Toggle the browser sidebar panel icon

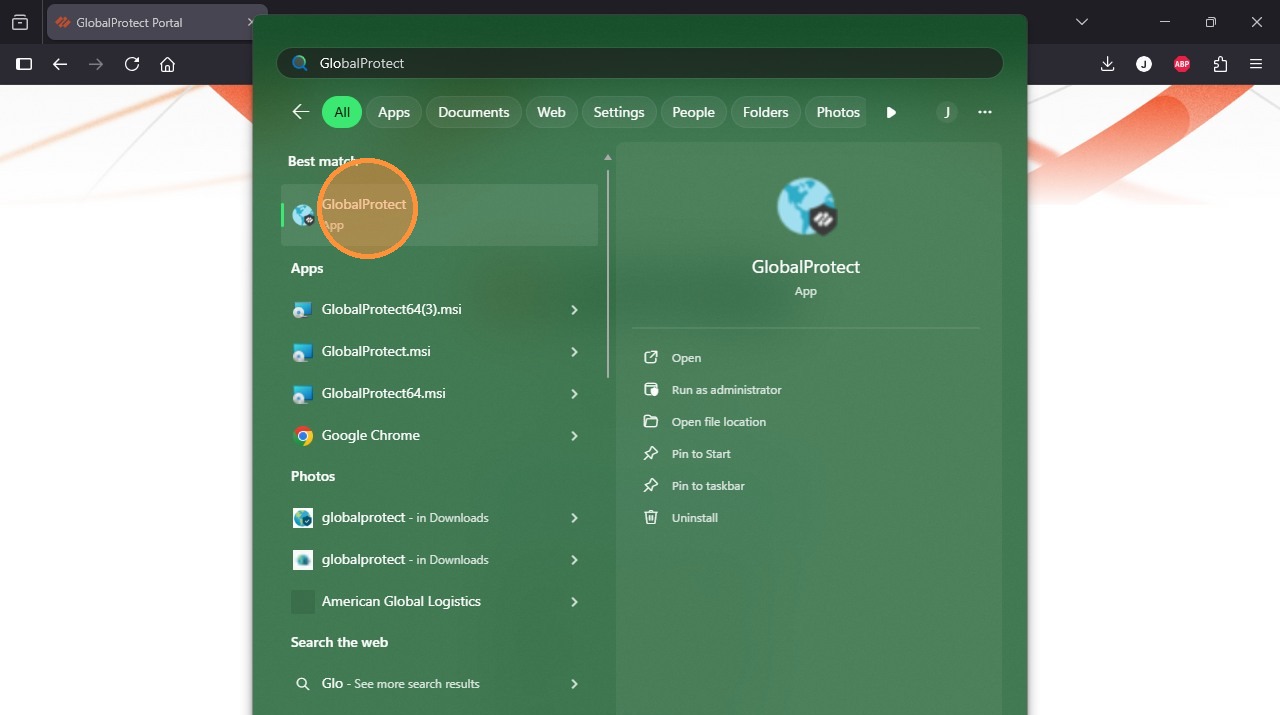click(24, 64)
